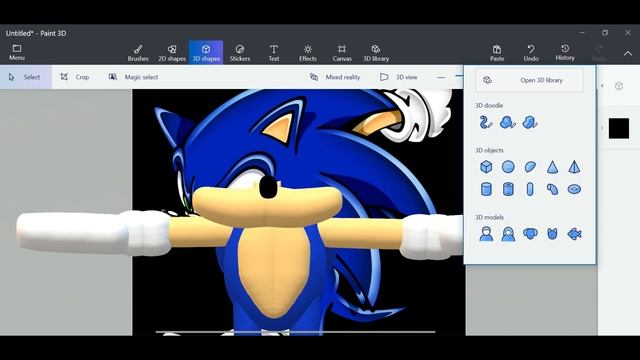Select the soft edge 3D doodle
The width and height of the screenshot is (640, 360).
(x=508, y=122)
